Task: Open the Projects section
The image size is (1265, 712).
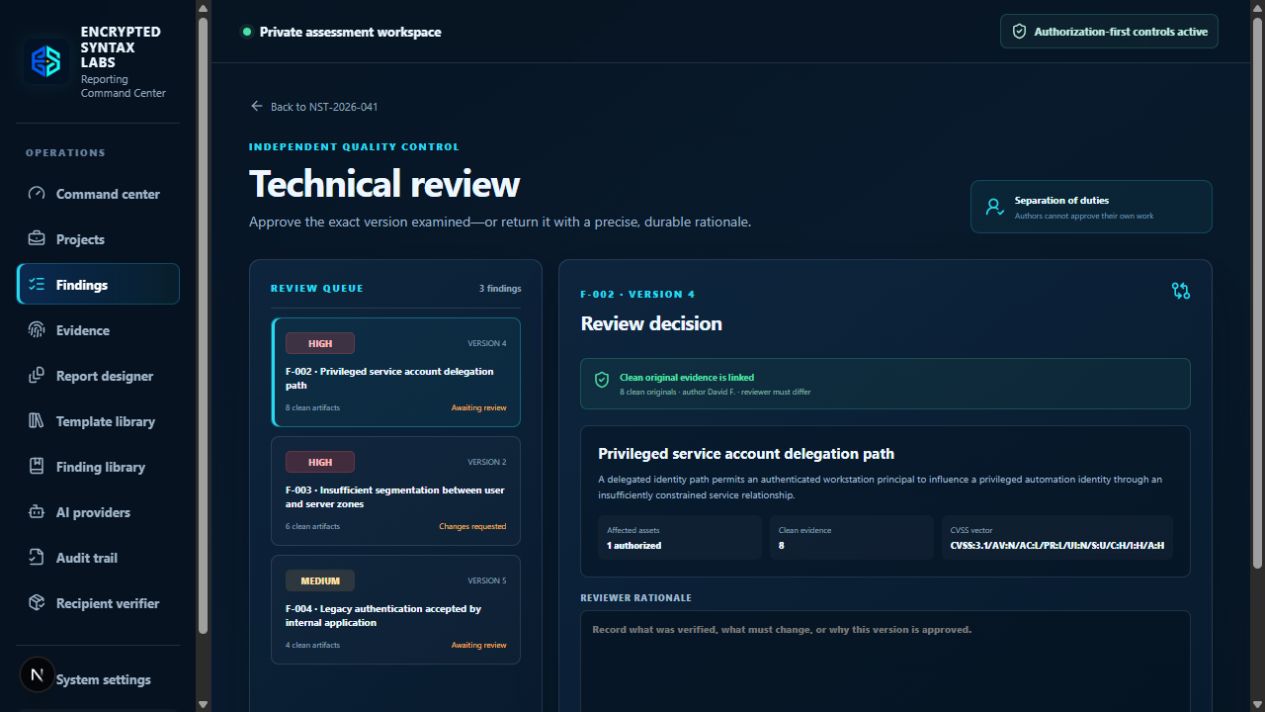Action: click(98, 239)
